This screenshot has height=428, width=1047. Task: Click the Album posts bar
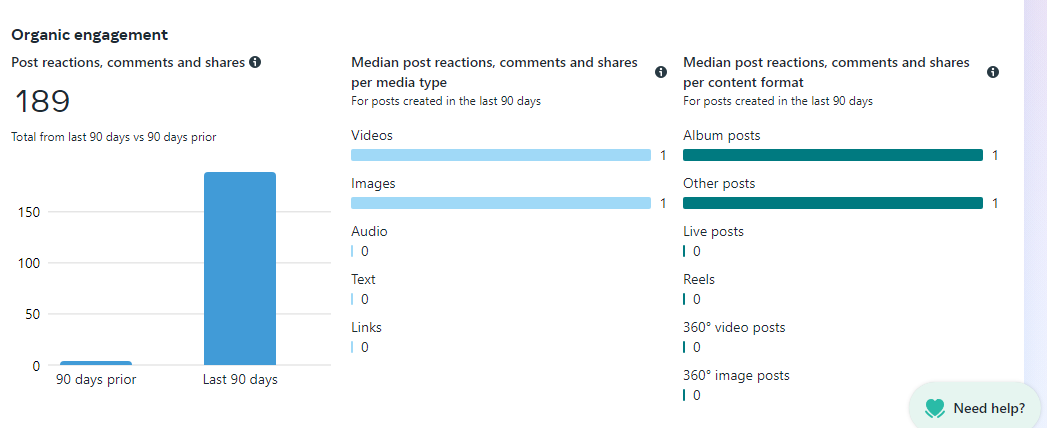(x=832, y=155)
